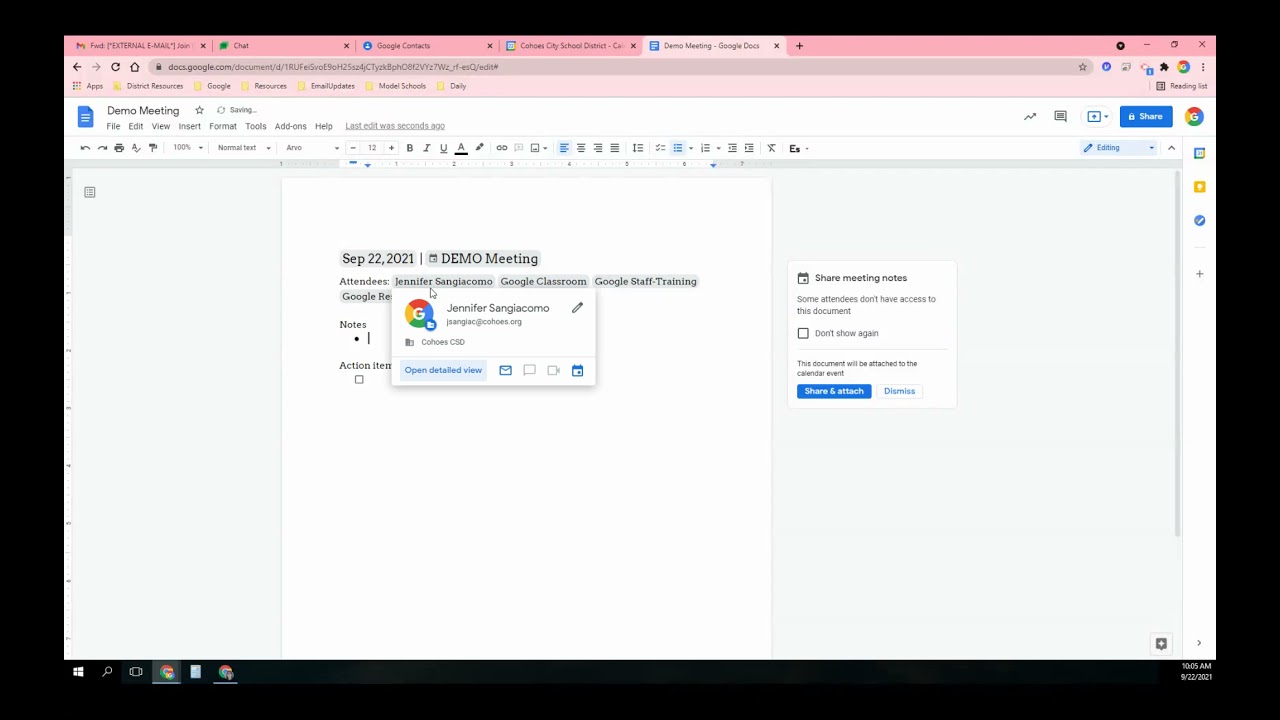Screen dimensions: 1280x720
Task: Click the blue Share button
Action: pyautogui.click(x=1146, y=117)
